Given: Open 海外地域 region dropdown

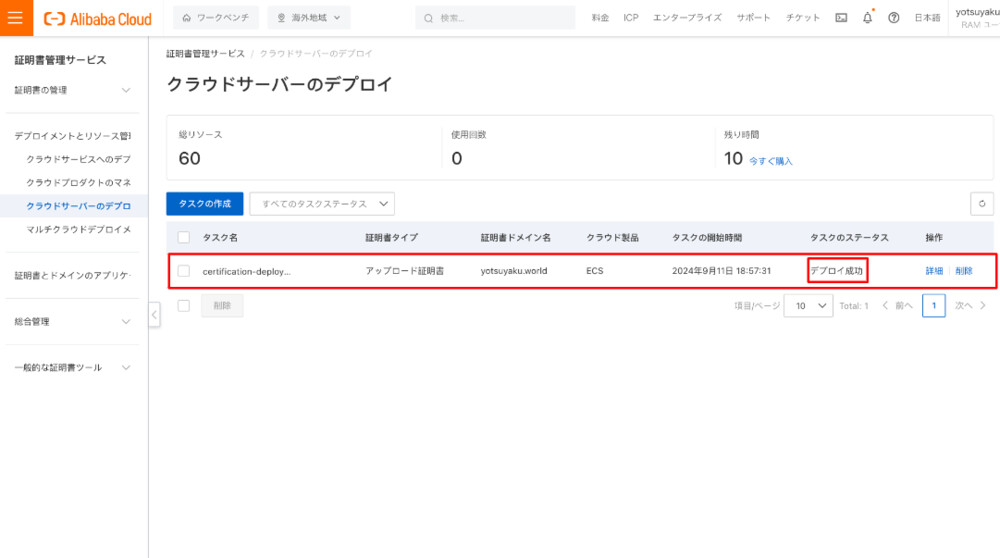Looking at the screenshot, I should coord(309,18).
